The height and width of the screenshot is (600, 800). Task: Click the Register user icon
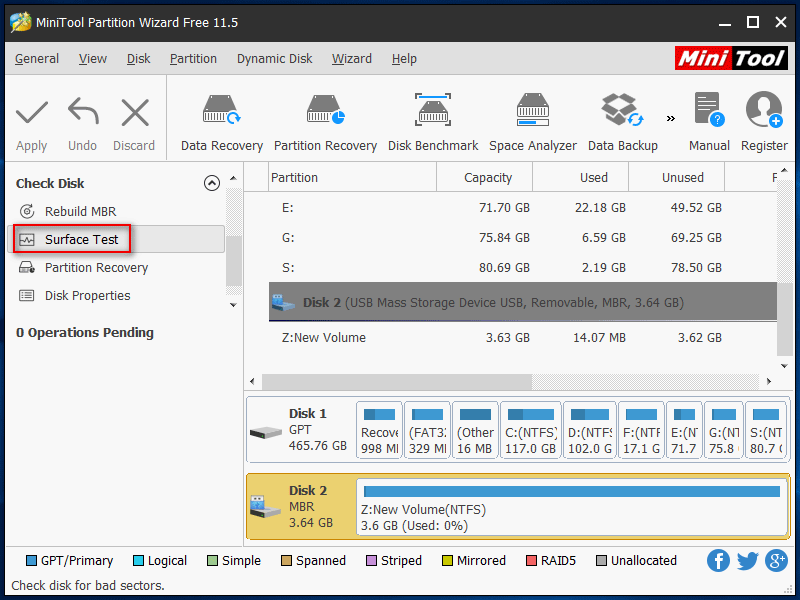pyautogui.click(x=764, y=109)
